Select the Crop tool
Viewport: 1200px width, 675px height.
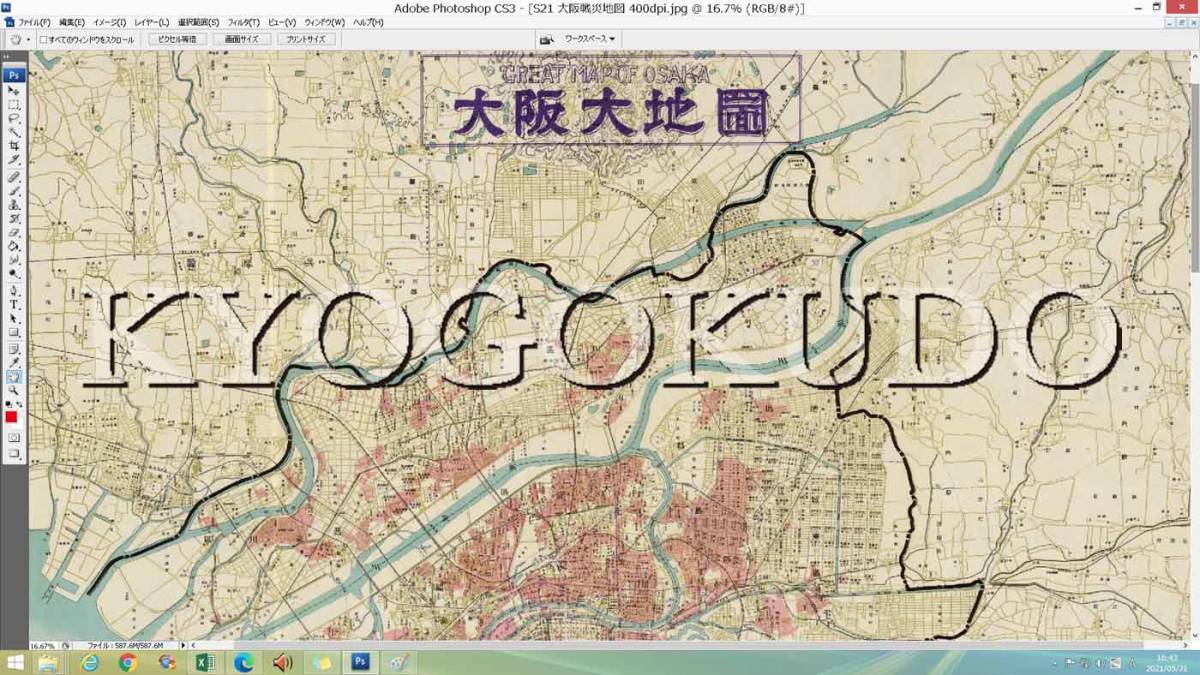(x=14, y=145)
